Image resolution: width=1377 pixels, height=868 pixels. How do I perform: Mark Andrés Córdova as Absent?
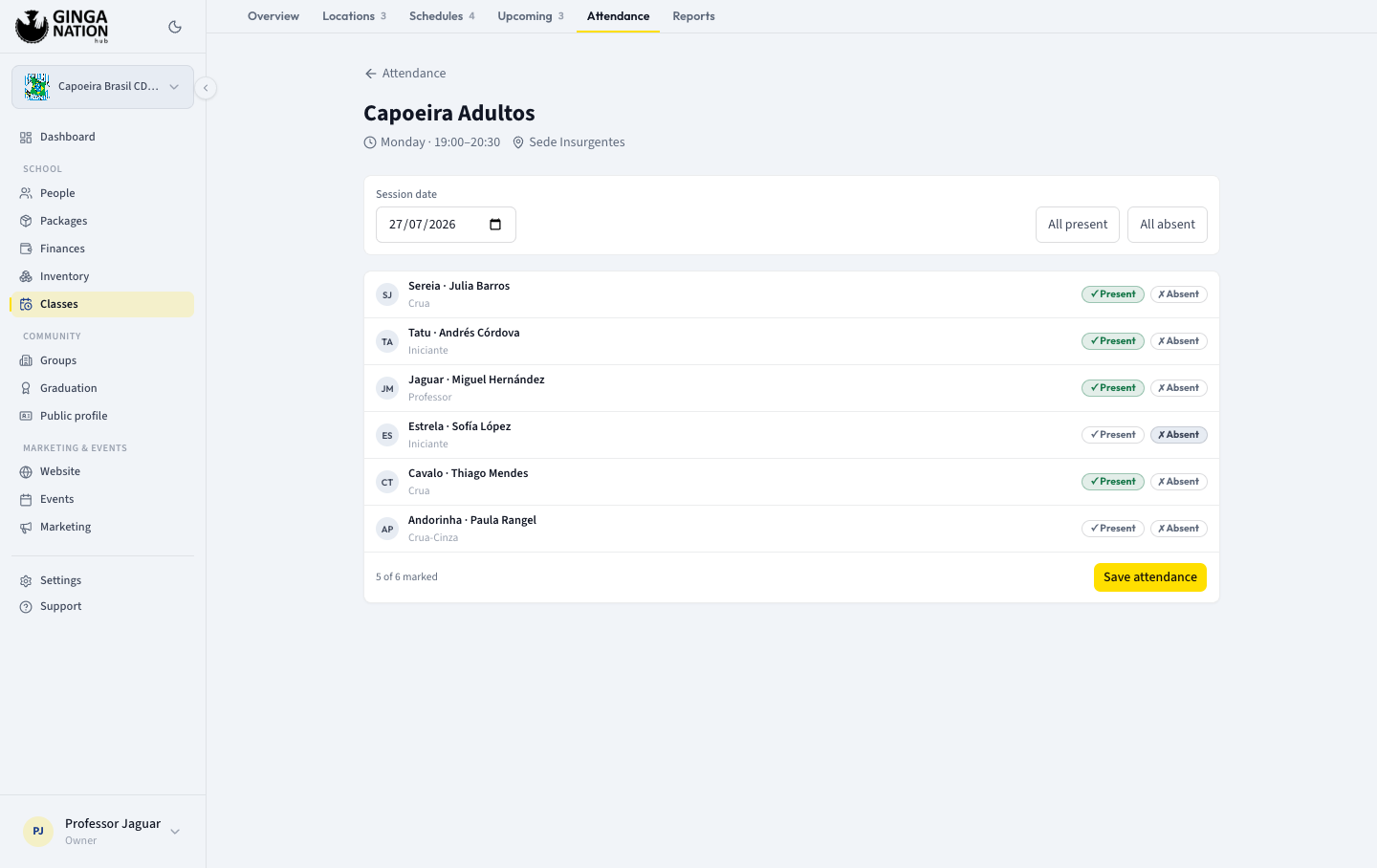(x=1179, y=341)
